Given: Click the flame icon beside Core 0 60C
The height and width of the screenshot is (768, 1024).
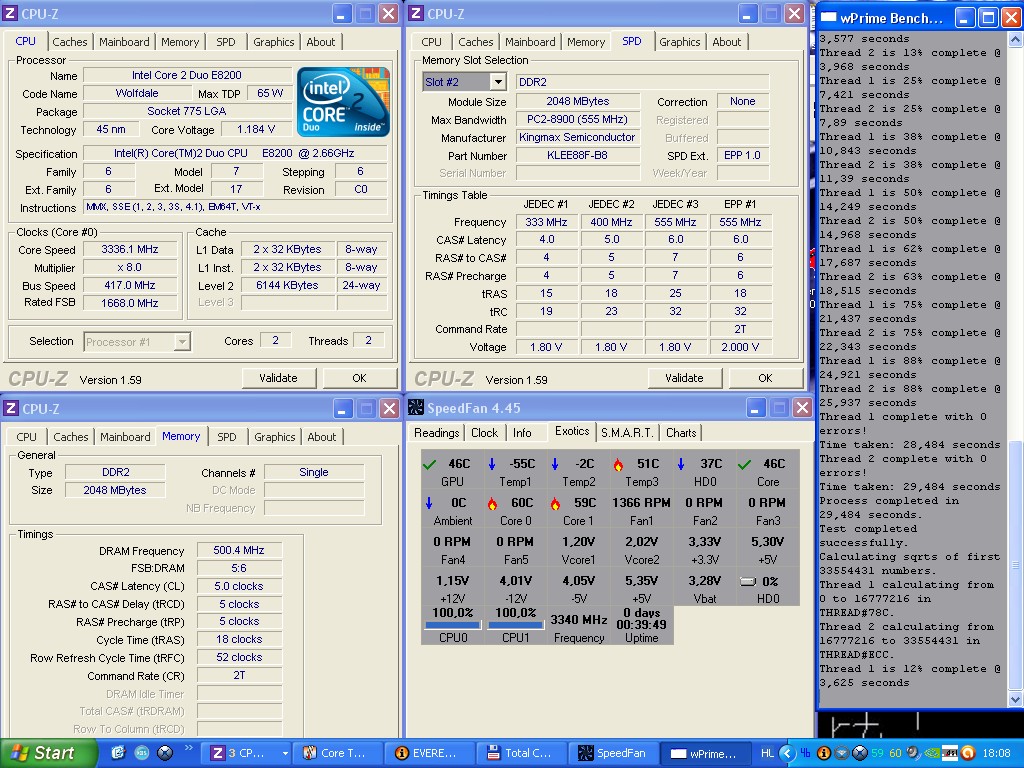Looking at the screenshot, I should pyautogui.click(x=492, y=504).
